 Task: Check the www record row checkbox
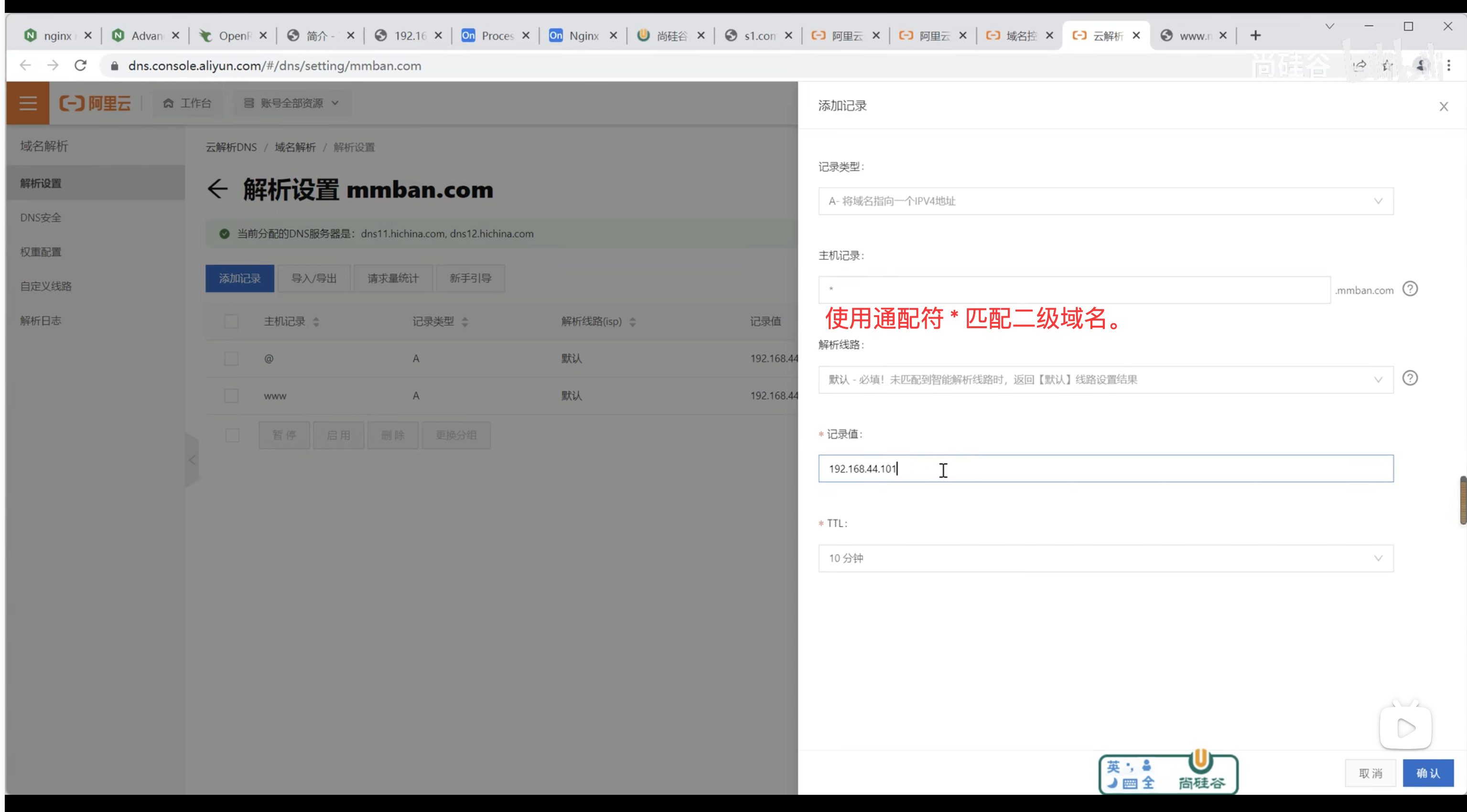coord(231,396)
